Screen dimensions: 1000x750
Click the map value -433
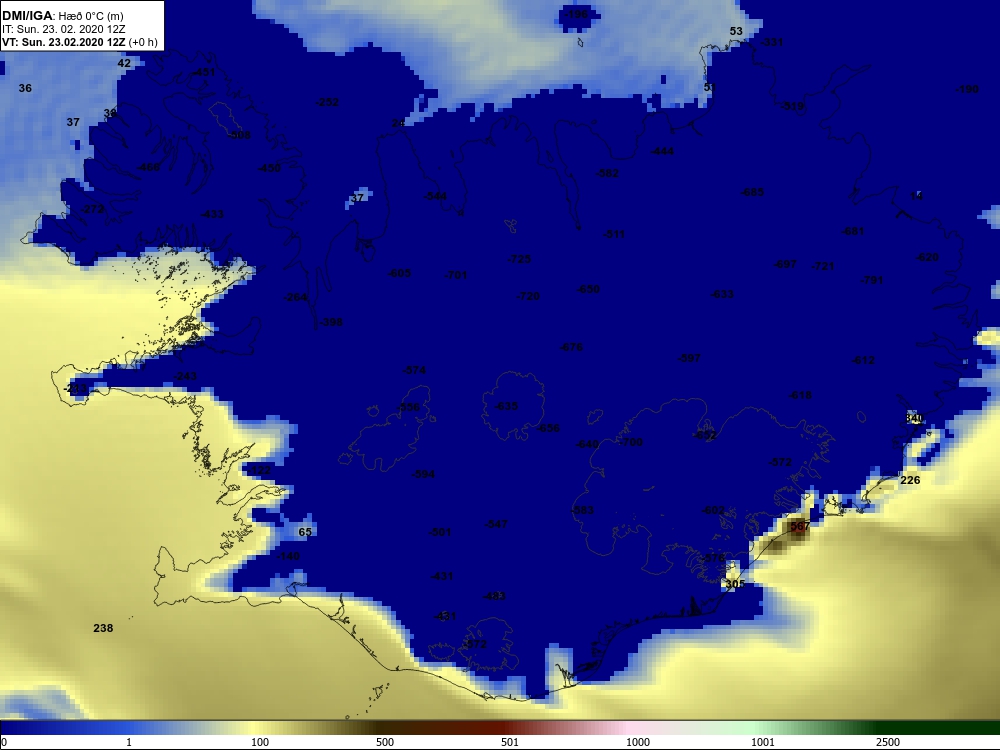(212, 214)
